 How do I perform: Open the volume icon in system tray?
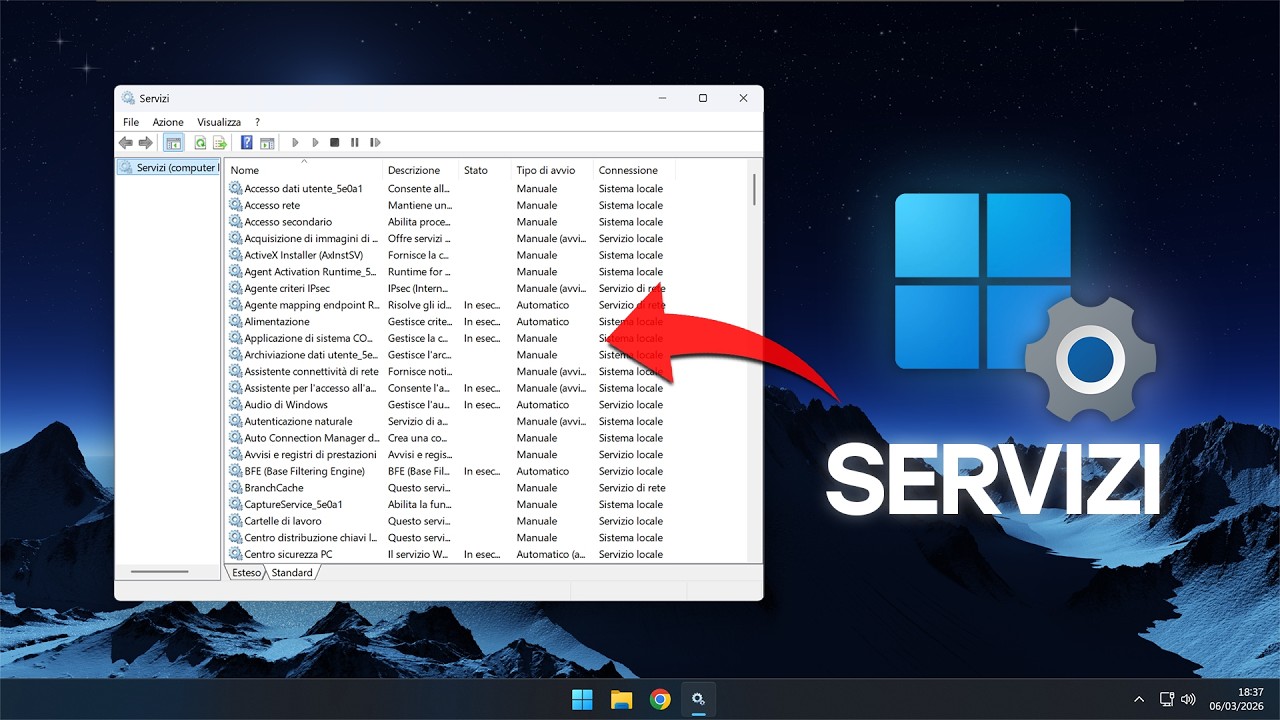pyautogui.click(x=1188, y=699)
